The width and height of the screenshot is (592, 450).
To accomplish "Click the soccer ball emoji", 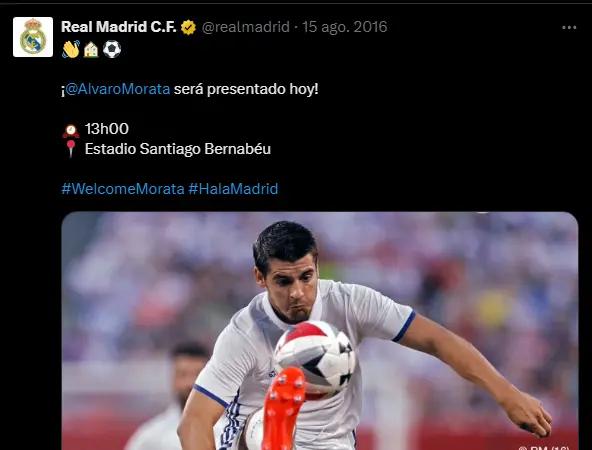I will coord(112,49).
